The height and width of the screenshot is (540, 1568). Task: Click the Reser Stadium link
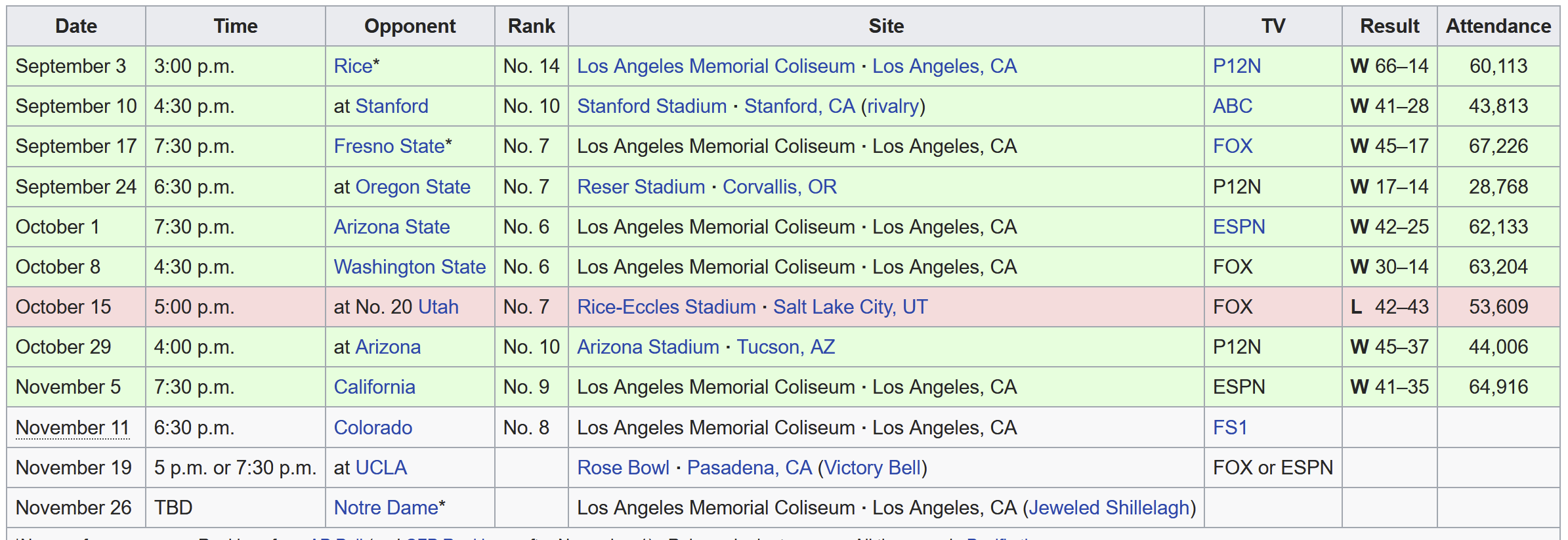641,187
